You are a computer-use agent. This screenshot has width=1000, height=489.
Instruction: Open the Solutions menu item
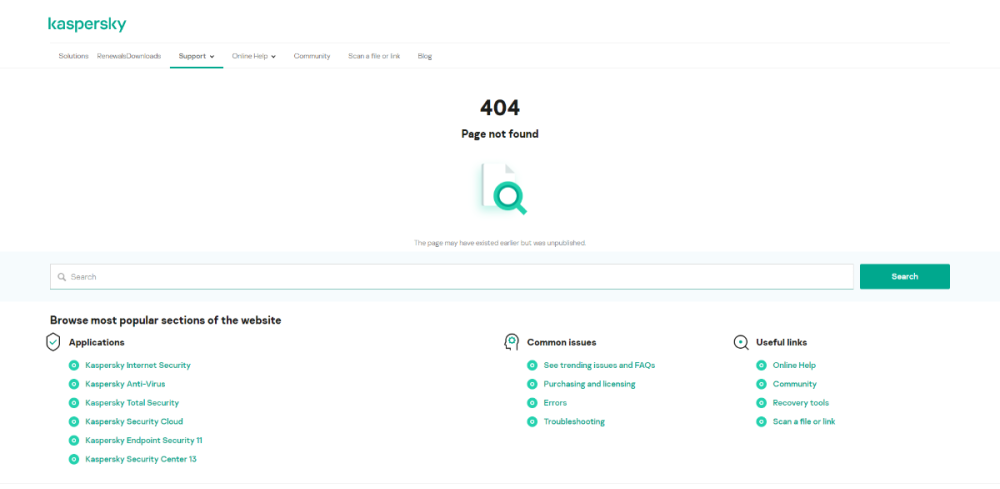[73, 56]
